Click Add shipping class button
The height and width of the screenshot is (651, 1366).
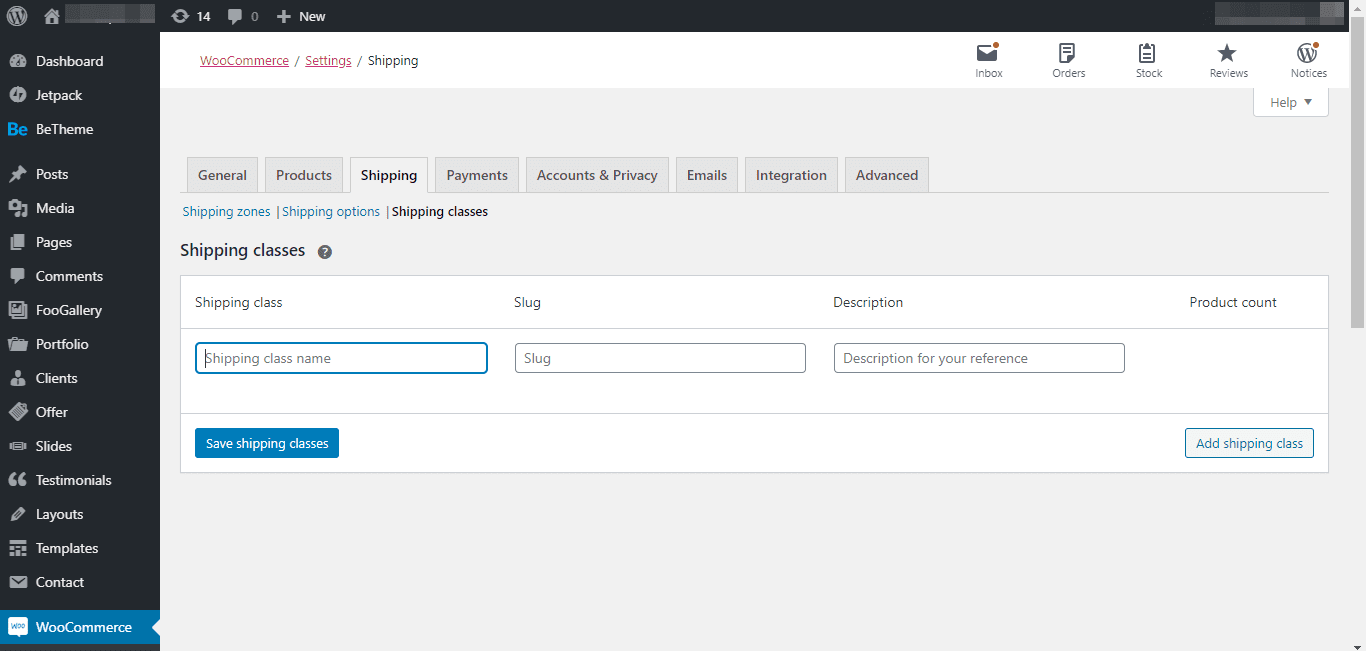point(1249,443)
